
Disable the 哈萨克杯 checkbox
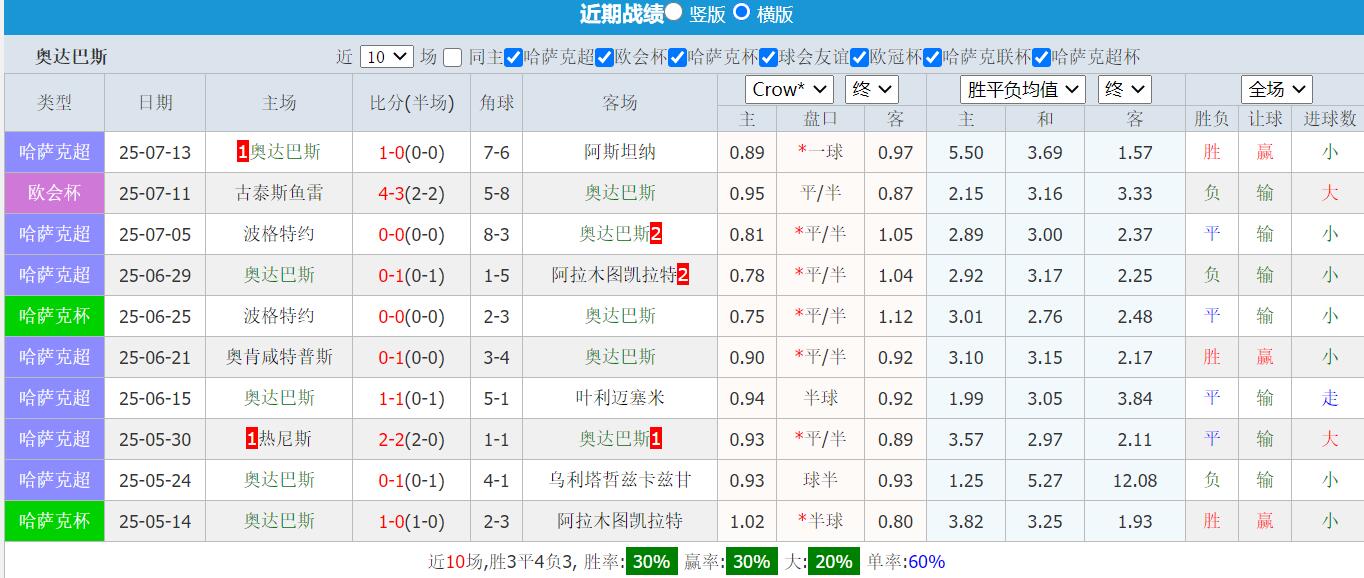click(676, 58)
